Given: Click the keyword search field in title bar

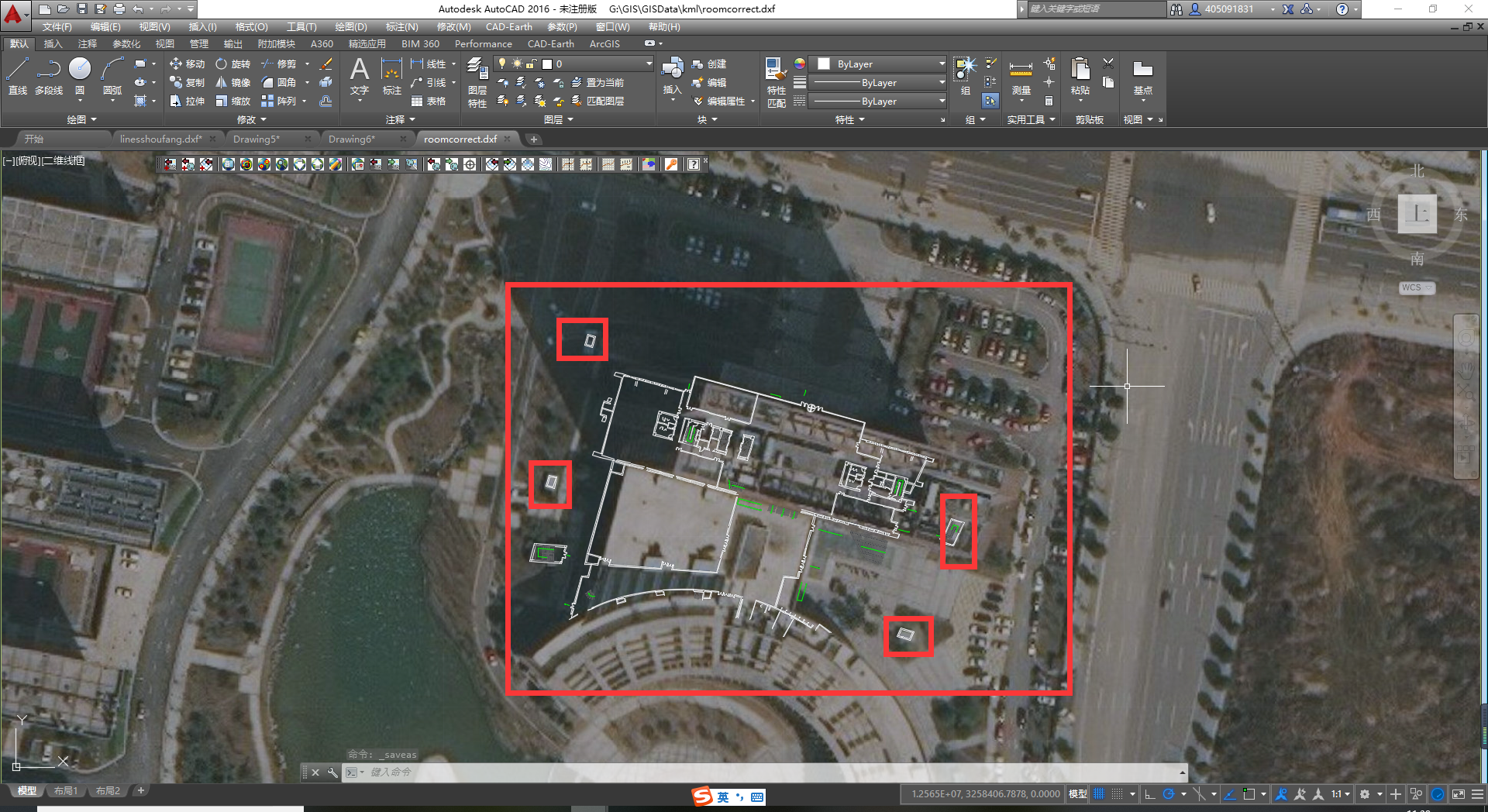Looking at the screenshot, I should click(x=1096, y=9).
